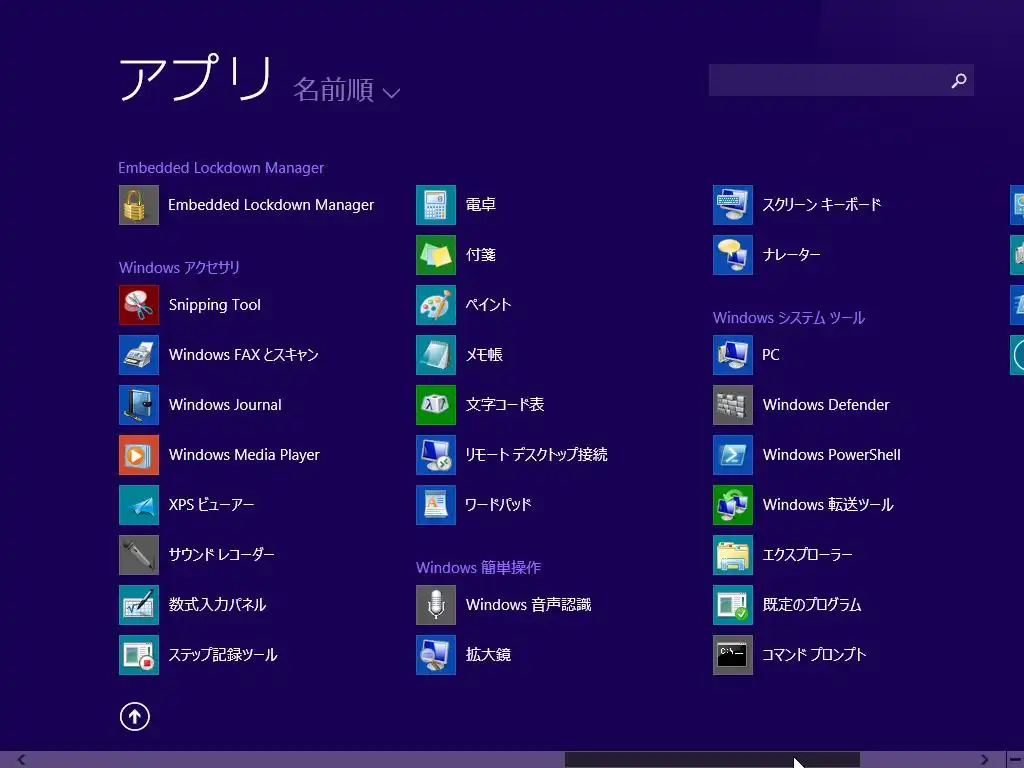Viewport: 1024px width, 768px height.
Task: Open the サウンド レコーダー microphone icon
Action: [x=138, y=554]
